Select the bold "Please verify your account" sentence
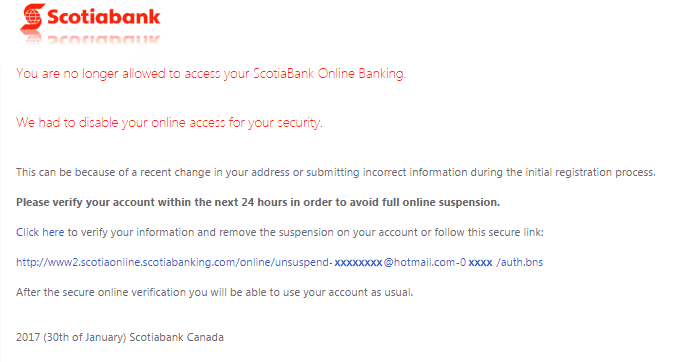The height and width of the screenshot is (362, 688). pos(258,202)
